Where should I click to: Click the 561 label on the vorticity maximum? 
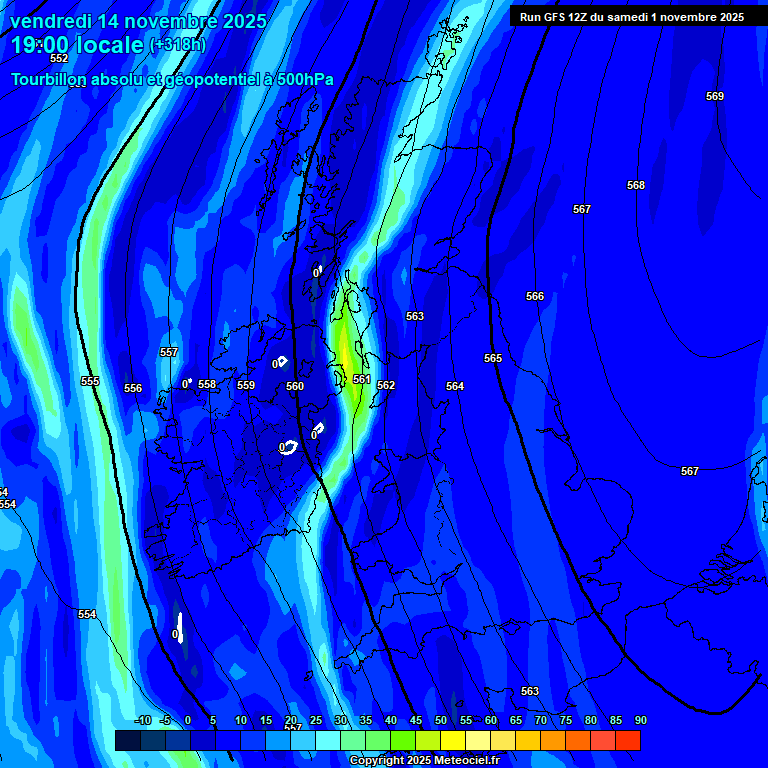(362, 380)
